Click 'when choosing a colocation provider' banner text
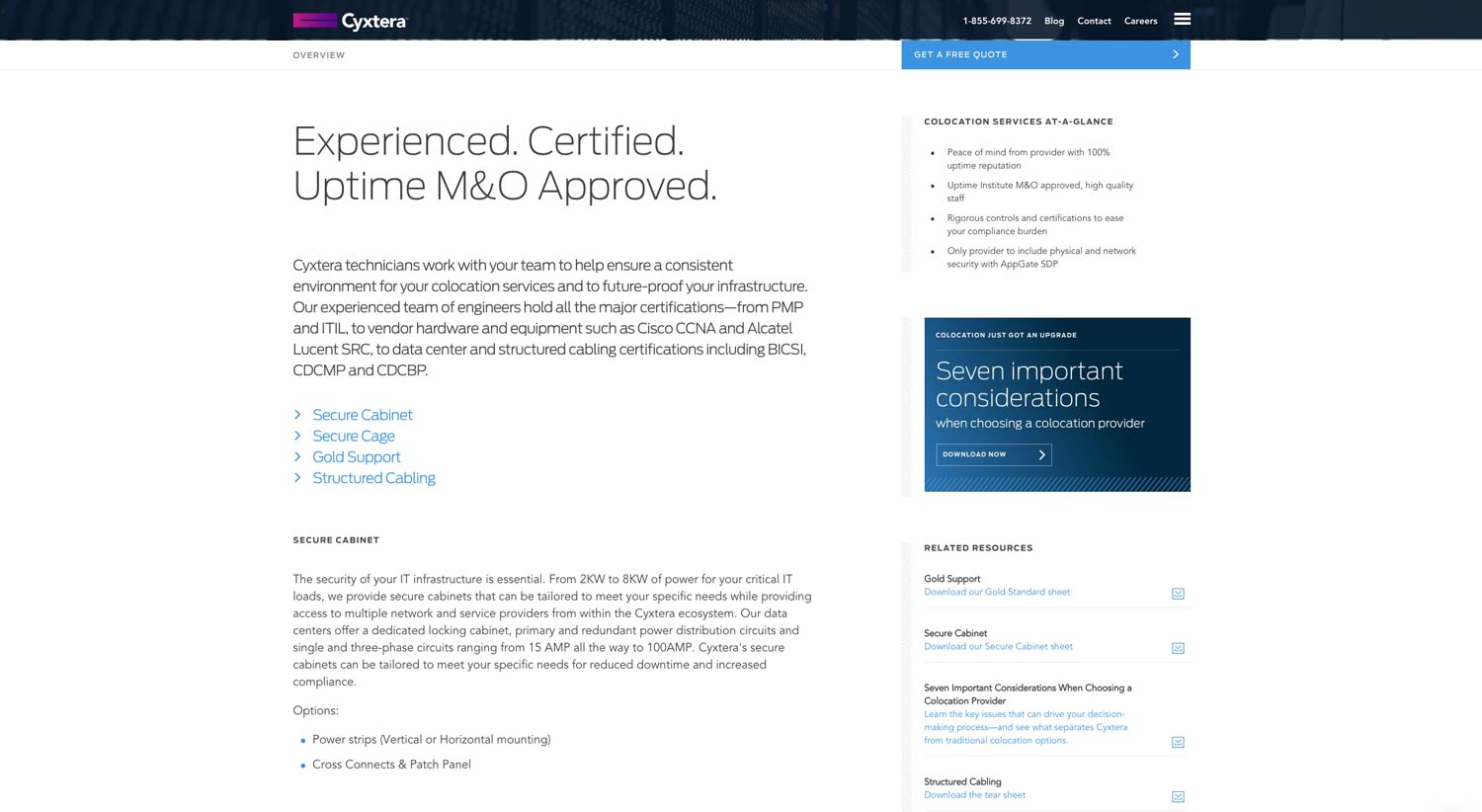 [x=1040, y=423]
